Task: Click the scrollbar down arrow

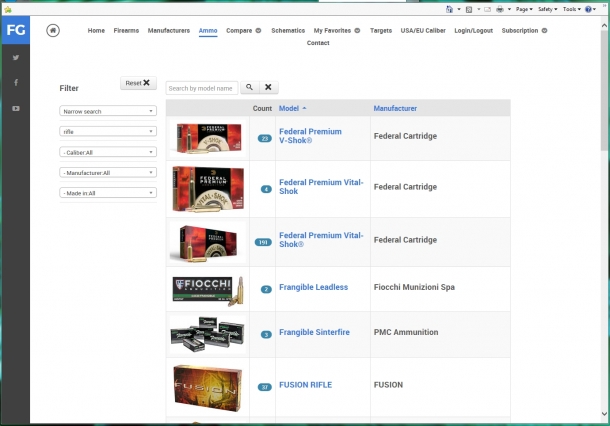Action: 604,414
